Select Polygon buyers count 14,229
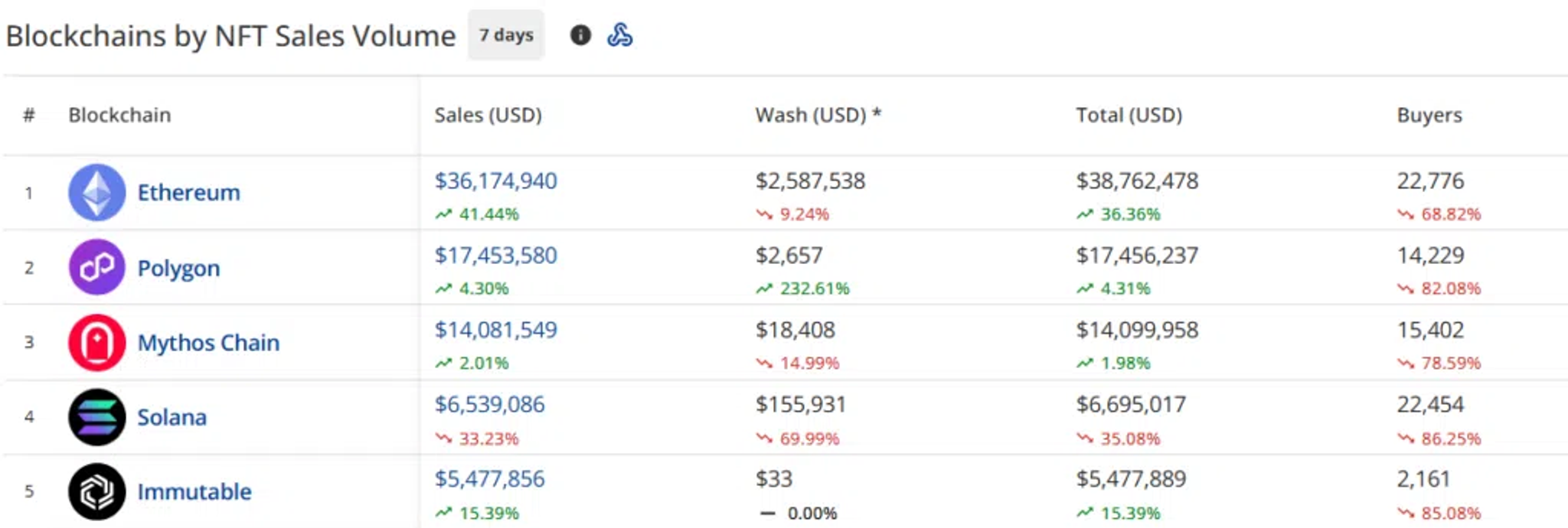The width and height of the screenshot is (1568, 528). coord(1430,255)
